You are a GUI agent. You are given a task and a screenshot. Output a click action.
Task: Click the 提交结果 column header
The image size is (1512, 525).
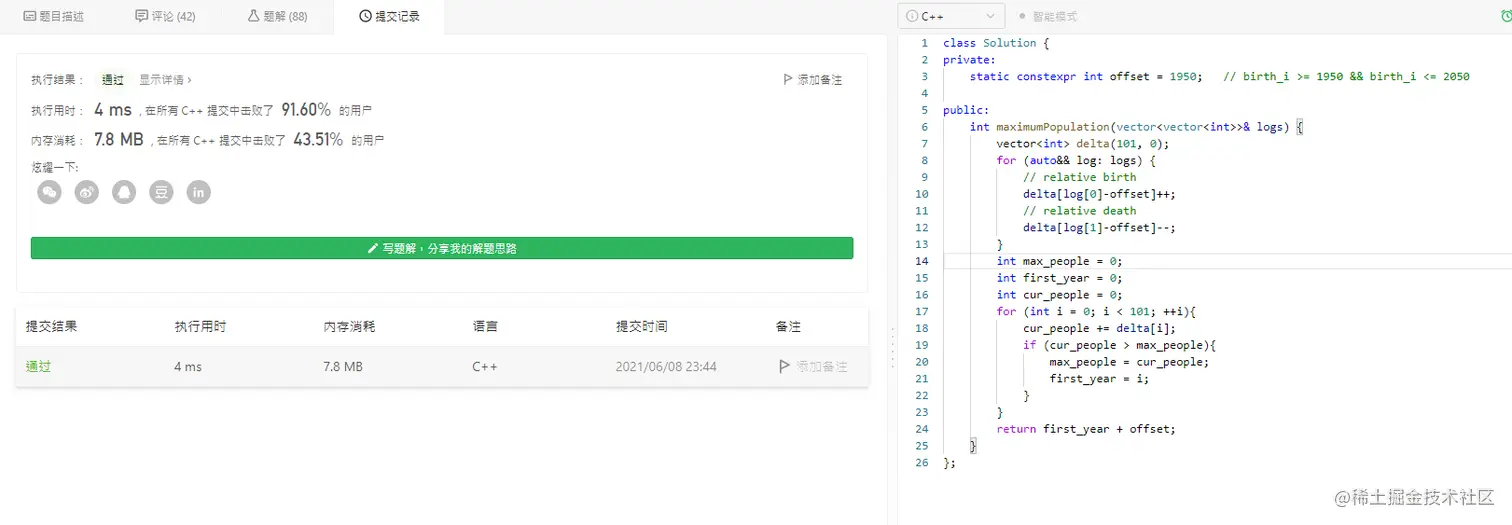[x=52, y=327]
